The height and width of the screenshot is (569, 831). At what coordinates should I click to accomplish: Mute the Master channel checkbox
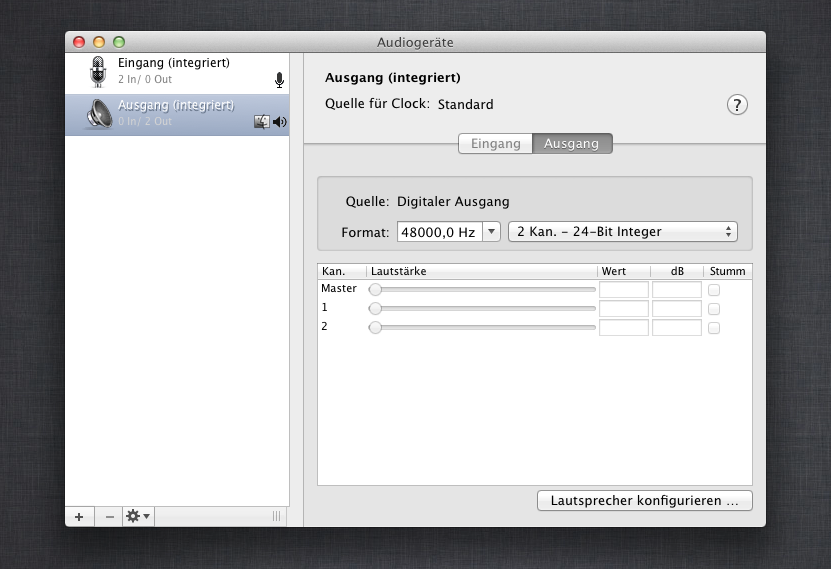tap(714, 290)
